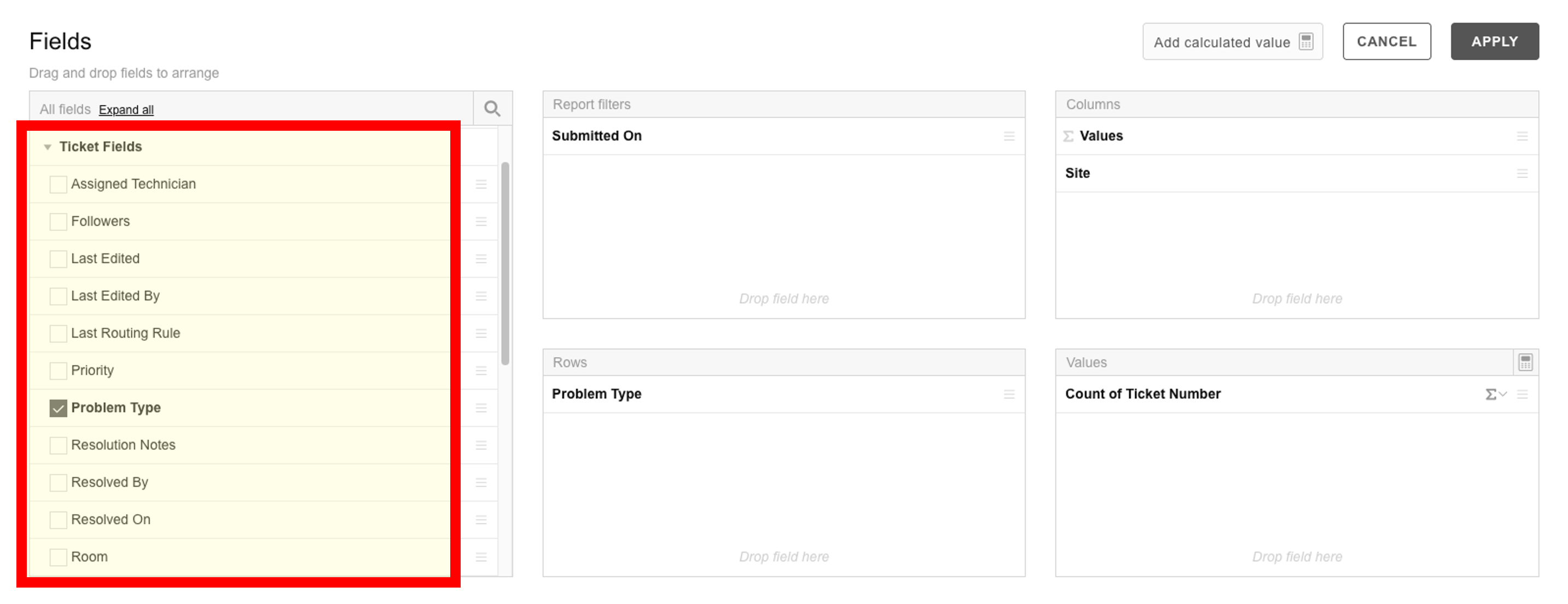Click drag handle for Followers field
The image size is (1568, 604).
(481, 222)
